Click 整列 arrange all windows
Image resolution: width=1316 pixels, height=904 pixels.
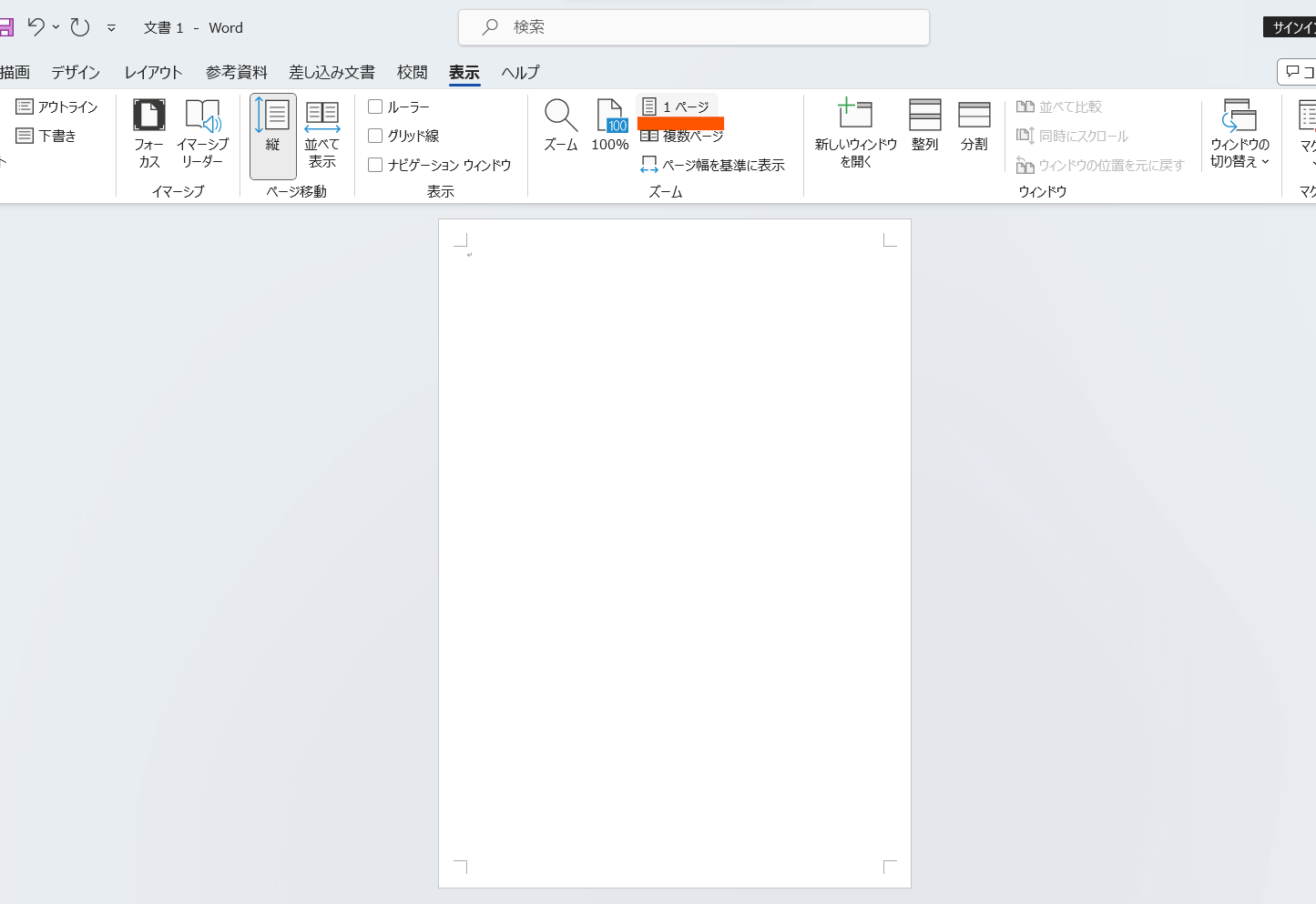924,125
